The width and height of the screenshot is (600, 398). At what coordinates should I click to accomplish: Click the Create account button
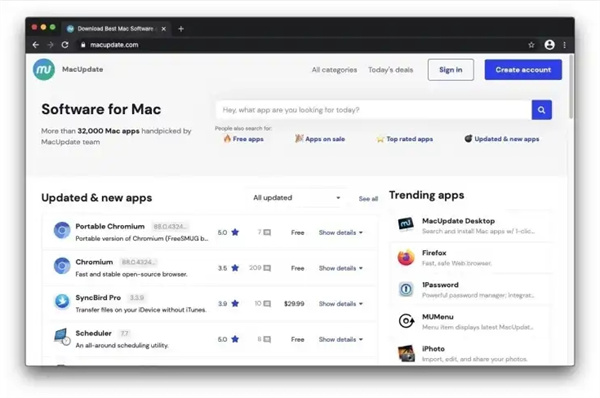[523, 70]
